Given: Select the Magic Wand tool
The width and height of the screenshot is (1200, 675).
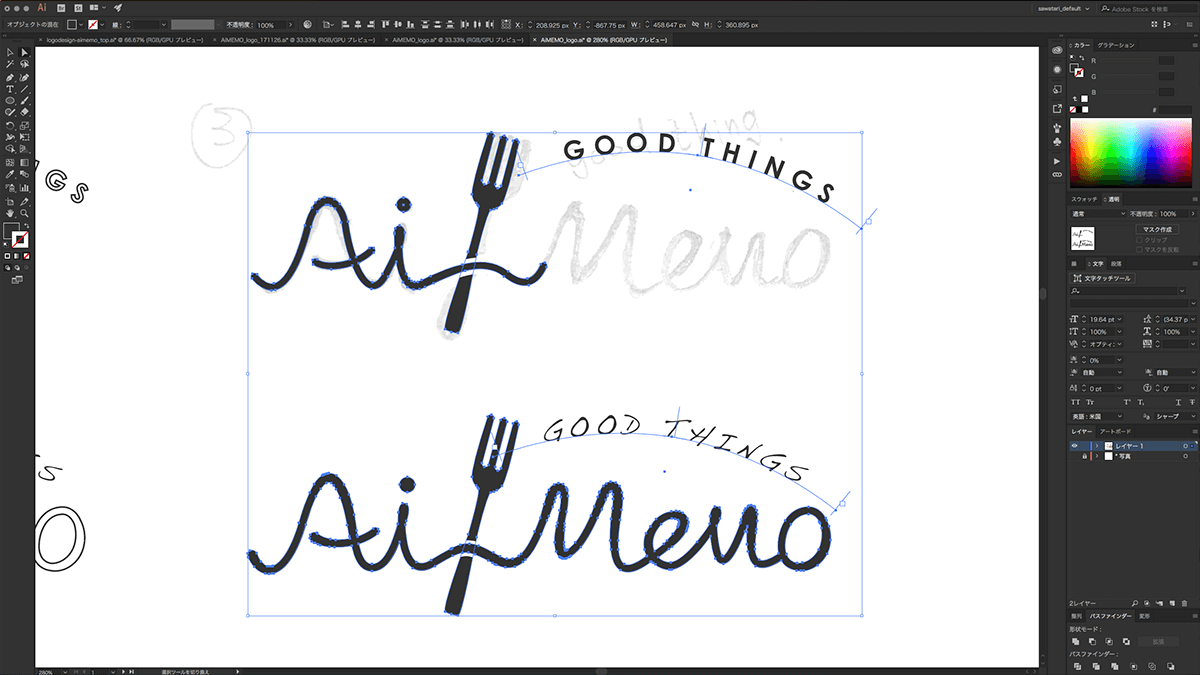Looking at the screenshot, I should [x=9, y=64].
